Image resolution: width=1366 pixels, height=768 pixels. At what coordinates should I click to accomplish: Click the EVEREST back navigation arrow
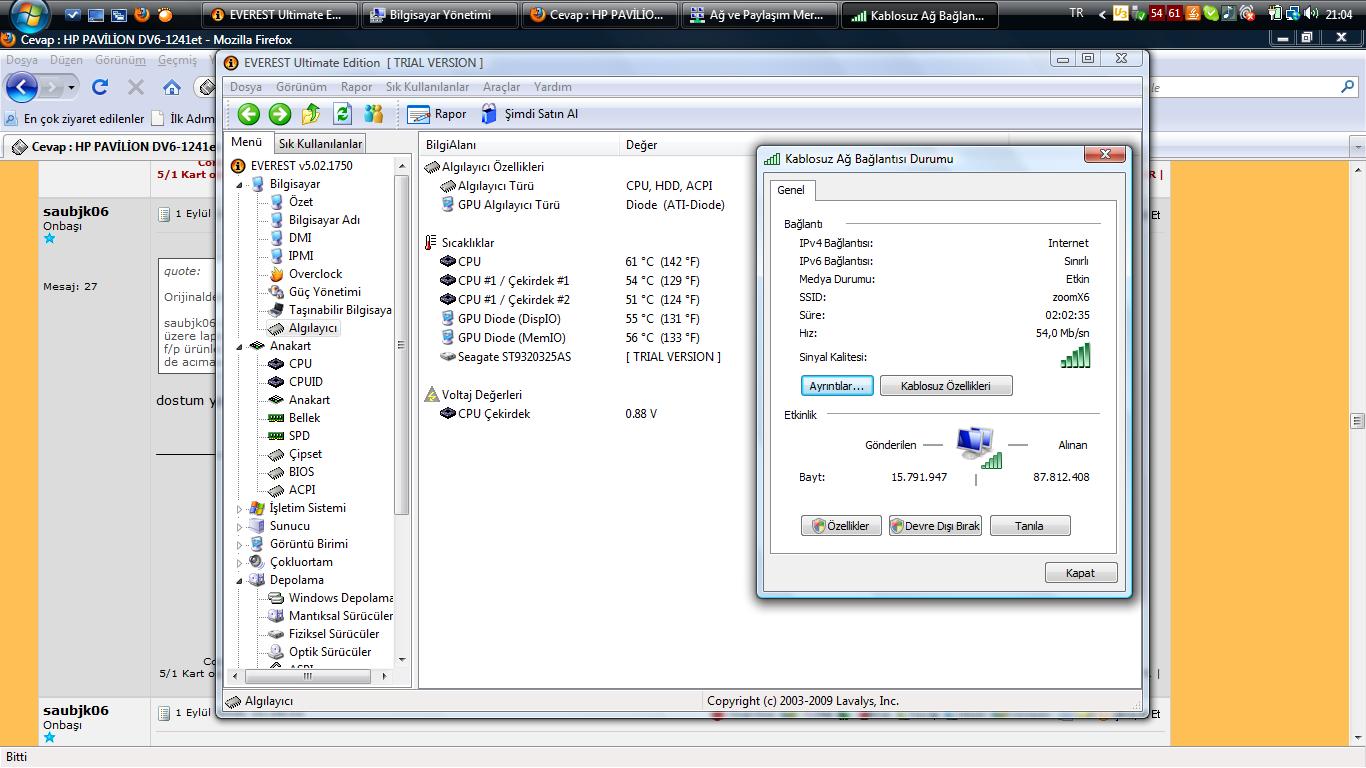coord(249,114)
